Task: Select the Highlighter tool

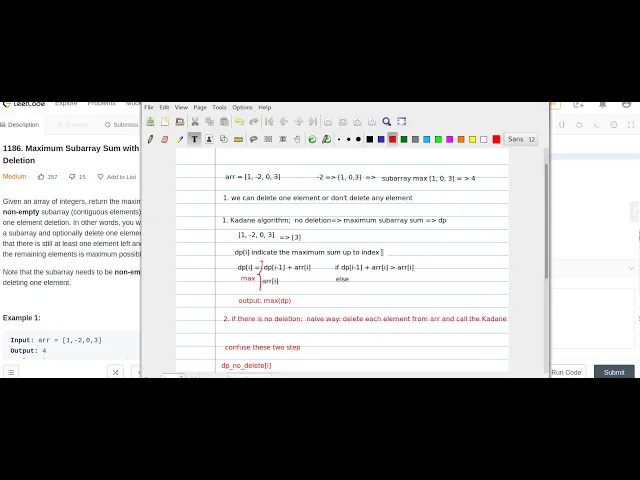Action: (180, 139)
